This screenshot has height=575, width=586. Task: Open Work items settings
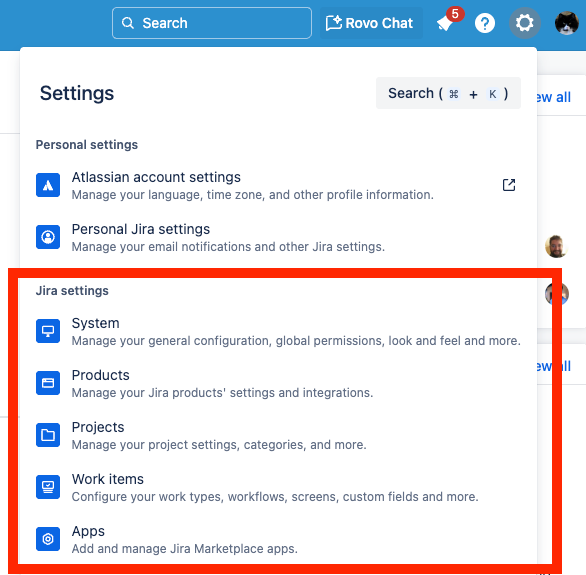[x=278, y=487]
